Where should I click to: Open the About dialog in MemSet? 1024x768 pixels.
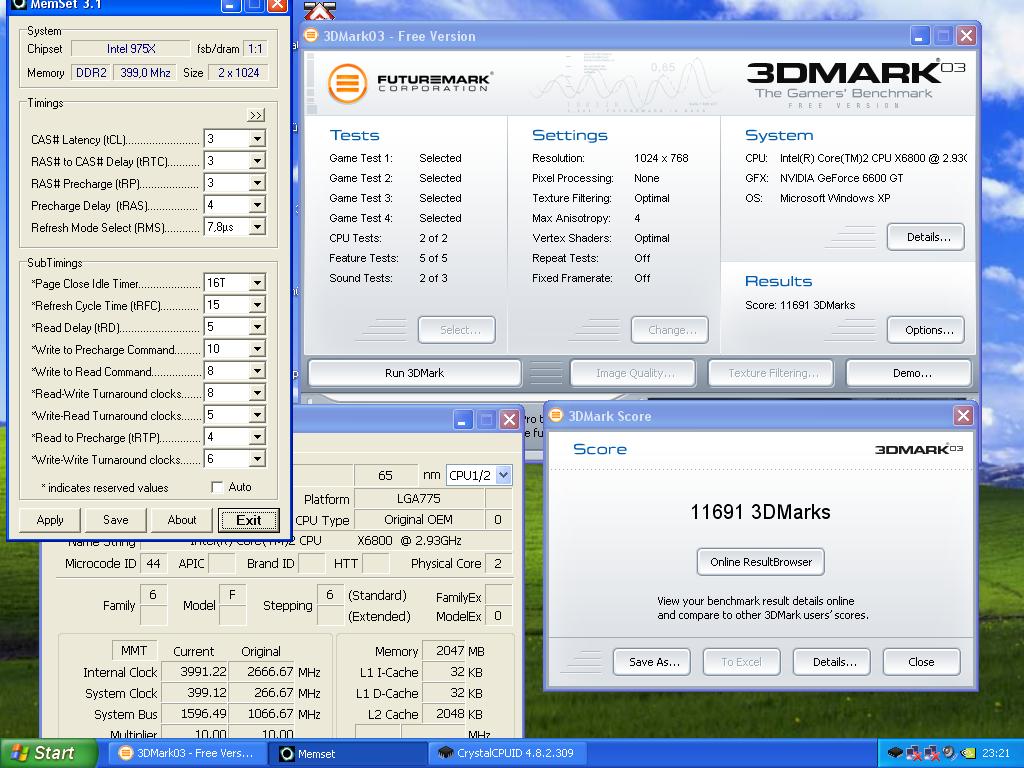point(182,520)
